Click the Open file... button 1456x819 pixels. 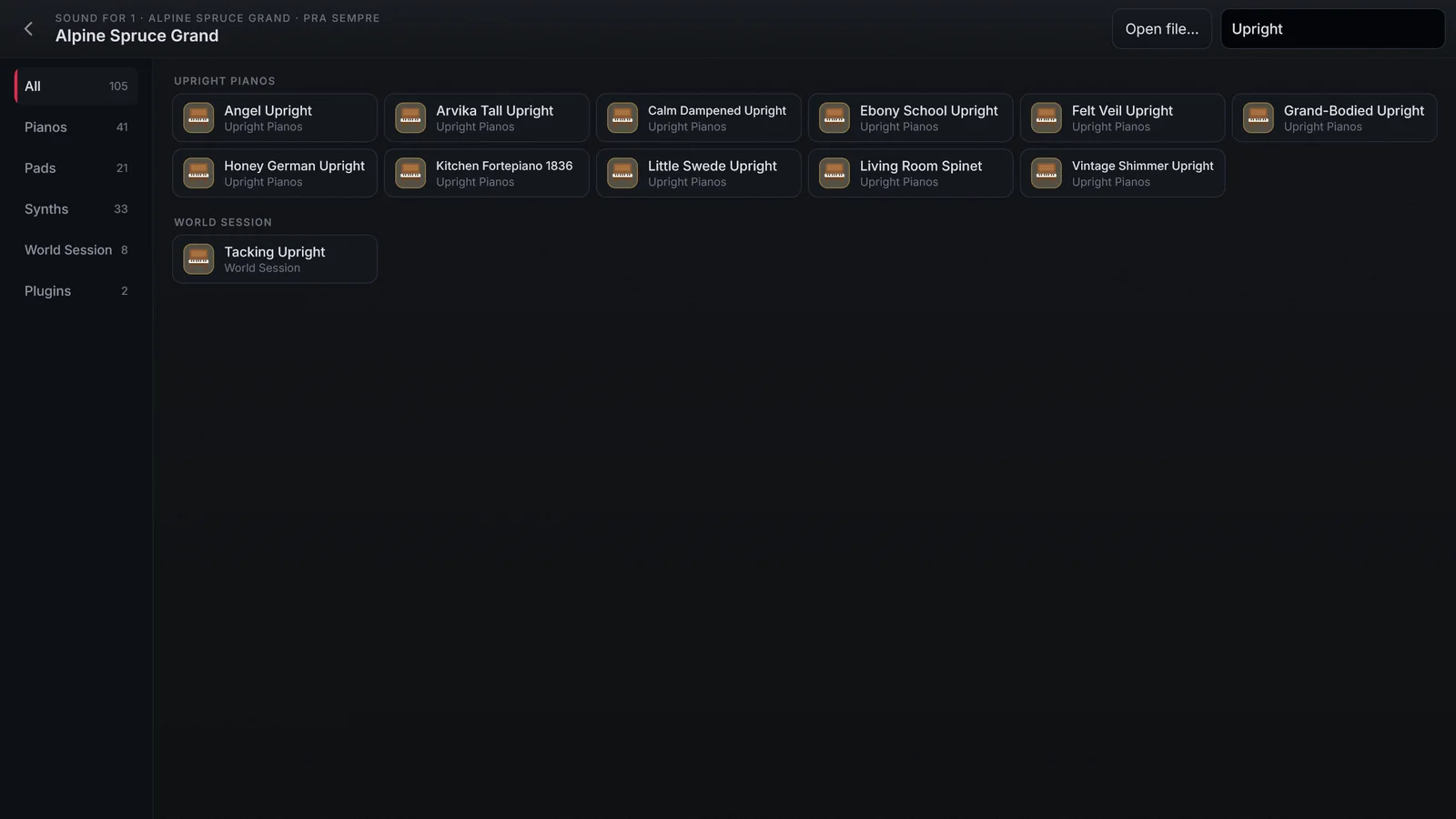click(1162, 29)
